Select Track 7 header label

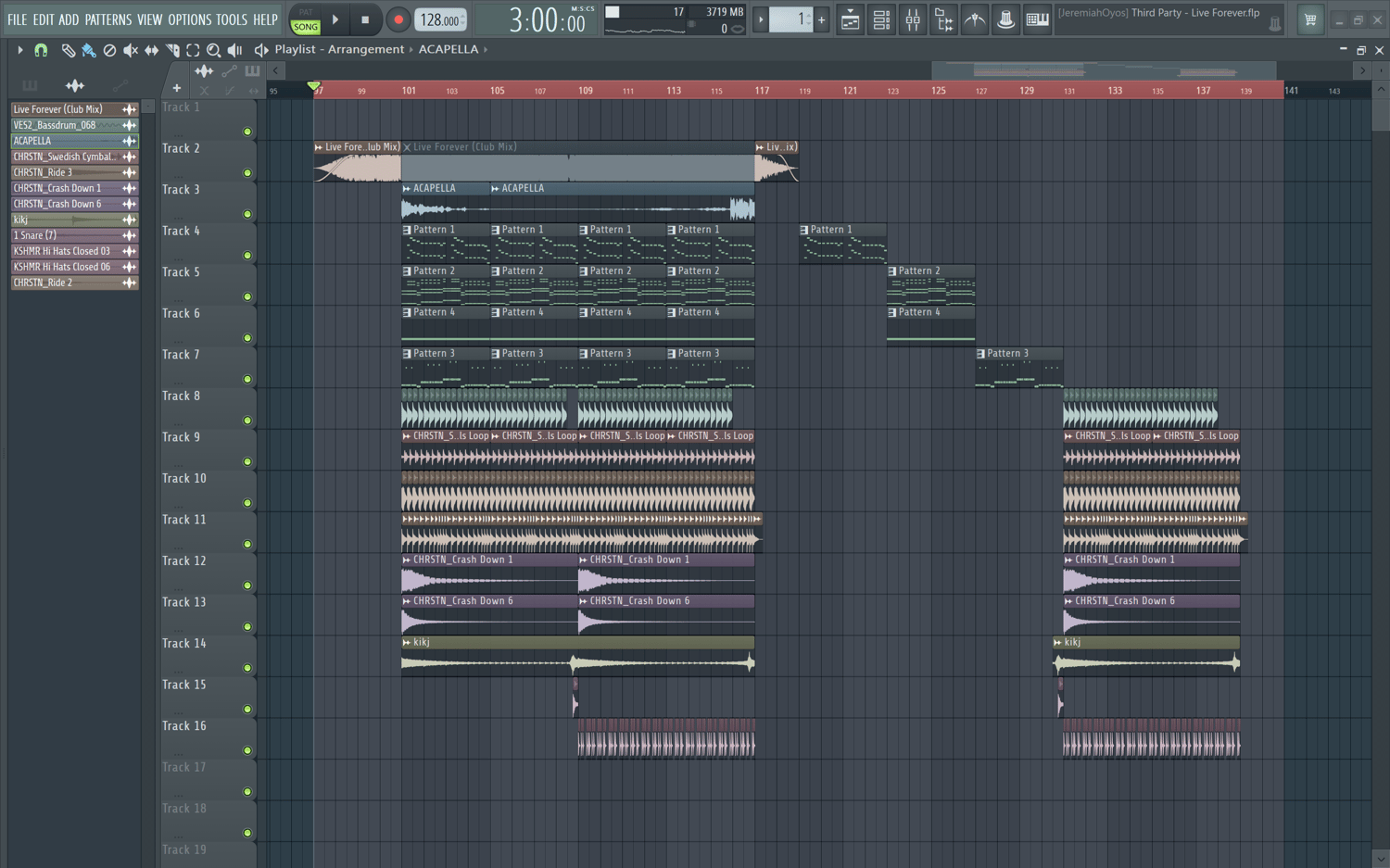(181, 355)
